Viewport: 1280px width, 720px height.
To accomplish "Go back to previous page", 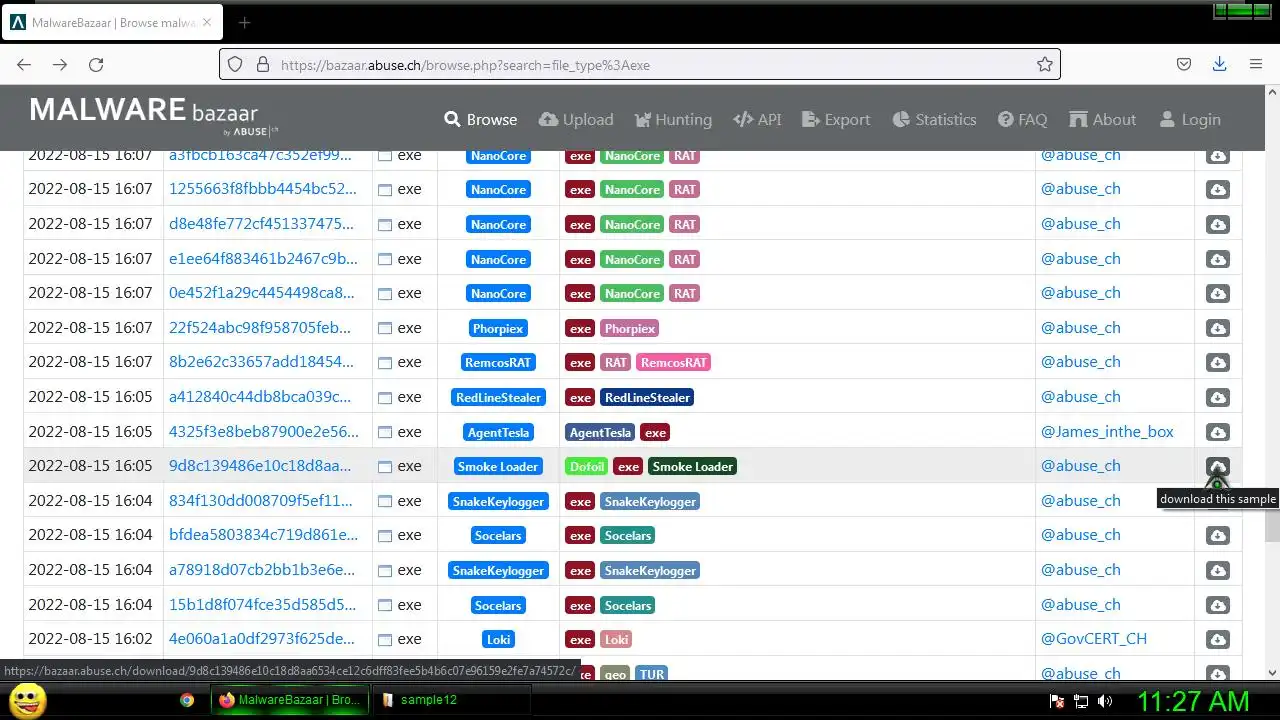I will [x=24, y=64].
